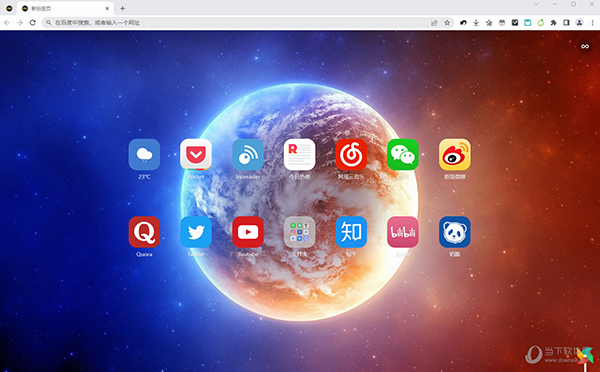Open the app folder icon

[x=299, y=232]
